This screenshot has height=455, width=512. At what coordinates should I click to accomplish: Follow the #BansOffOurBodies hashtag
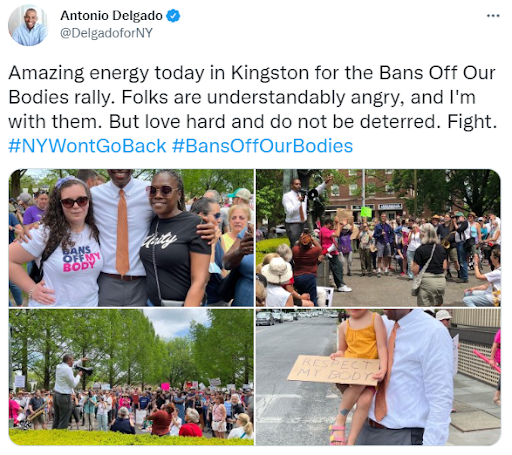pos(262,146)
